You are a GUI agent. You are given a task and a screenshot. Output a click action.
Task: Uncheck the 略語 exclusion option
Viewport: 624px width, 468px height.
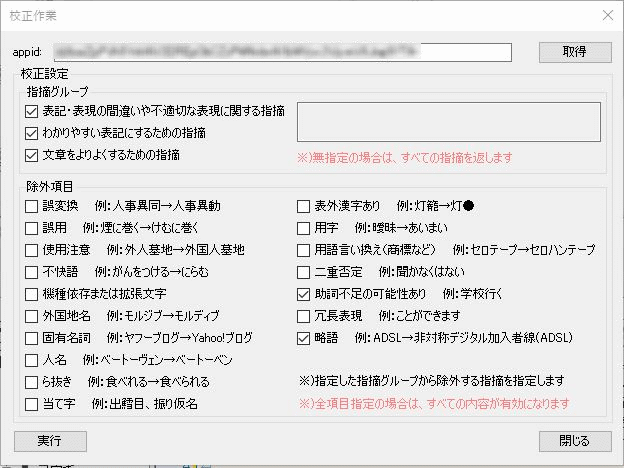tap(303, 338)
